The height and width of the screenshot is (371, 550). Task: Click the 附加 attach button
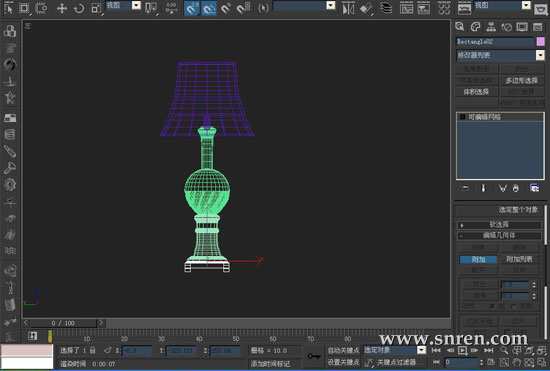pyautogui.click(x=478, y=259)
